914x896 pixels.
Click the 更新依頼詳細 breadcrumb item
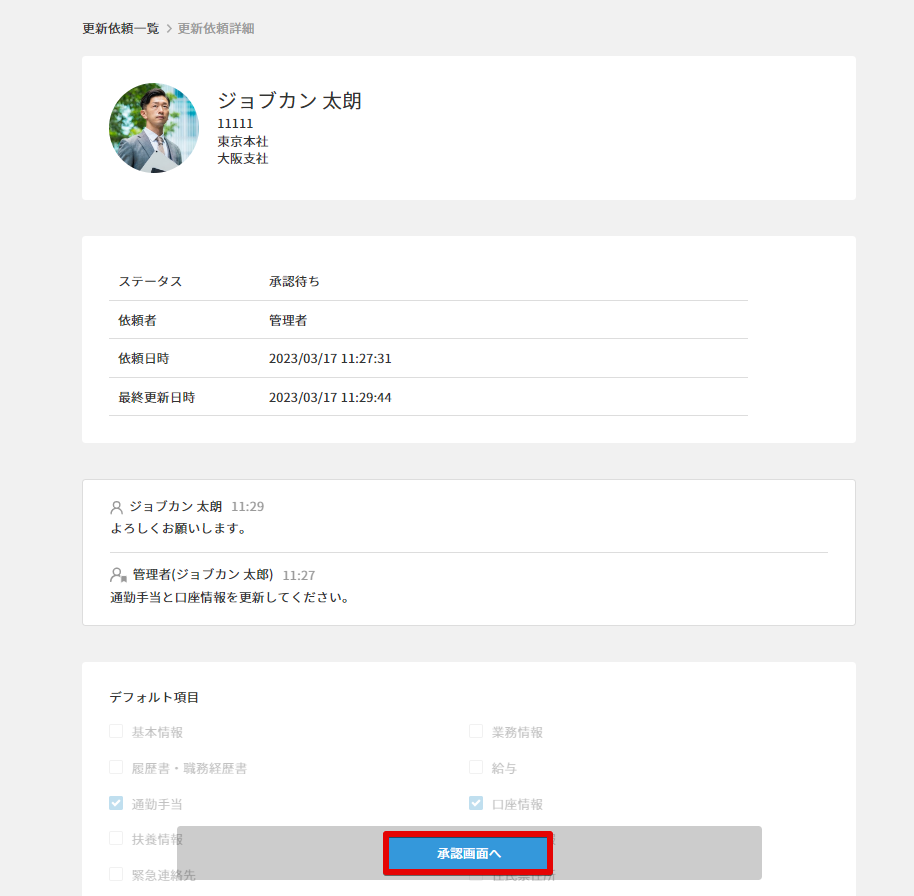pos(216,29)
